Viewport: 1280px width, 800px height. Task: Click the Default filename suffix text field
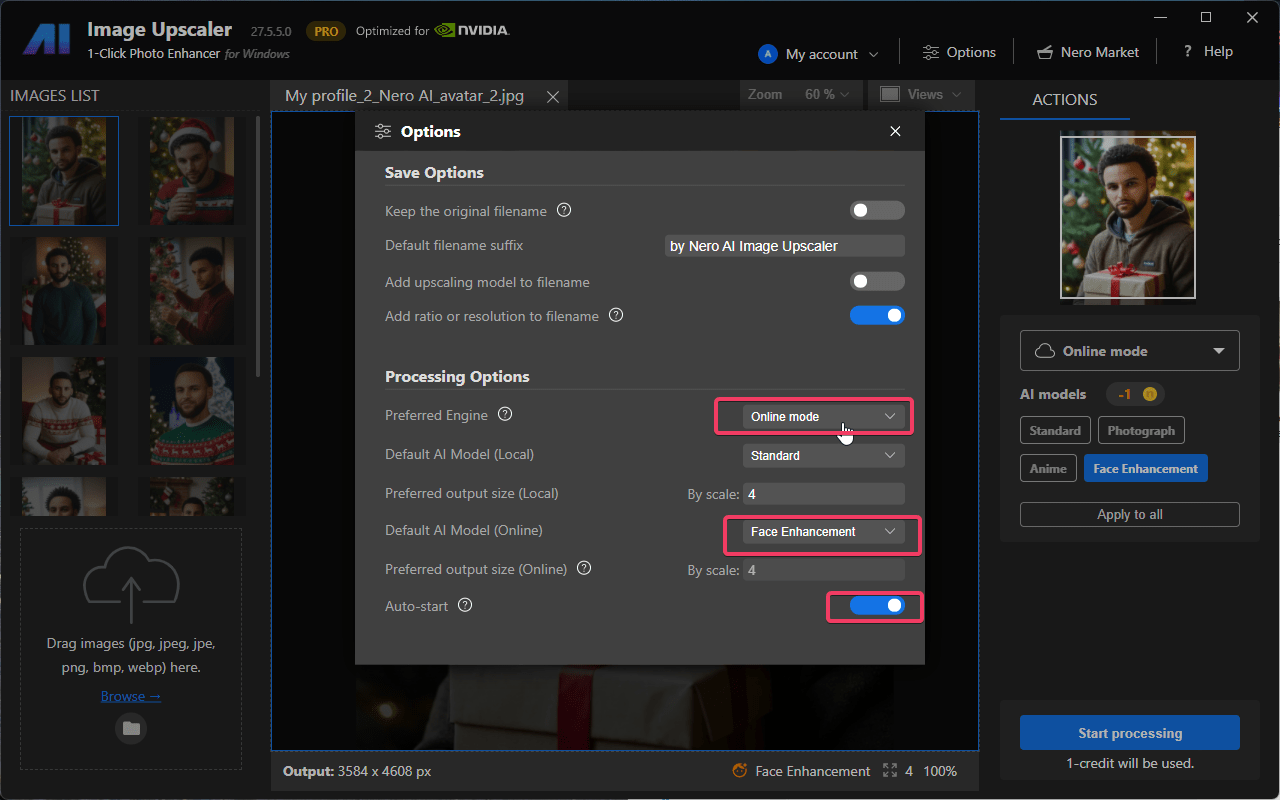point(785,246)
